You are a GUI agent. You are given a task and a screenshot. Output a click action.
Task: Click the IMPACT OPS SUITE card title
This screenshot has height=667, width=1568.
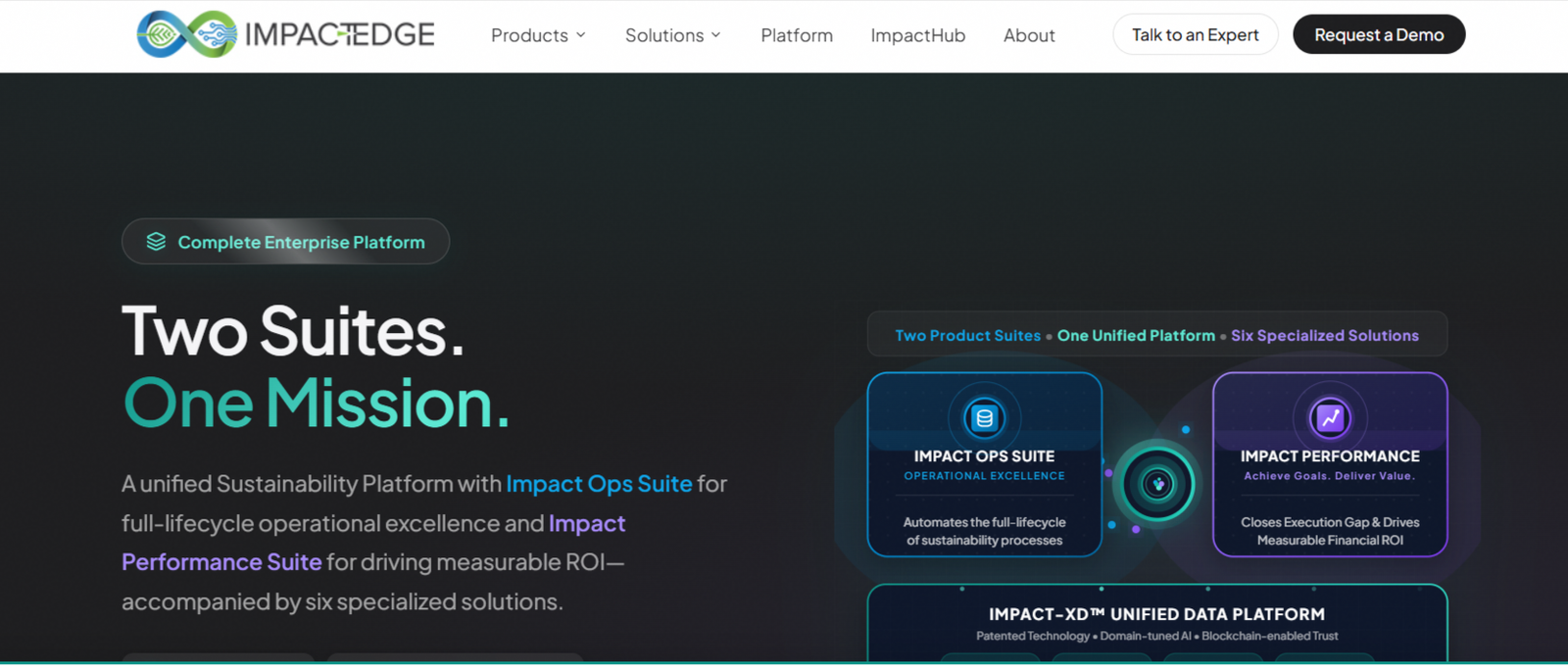pyautogui.click(x=984, y=456)
